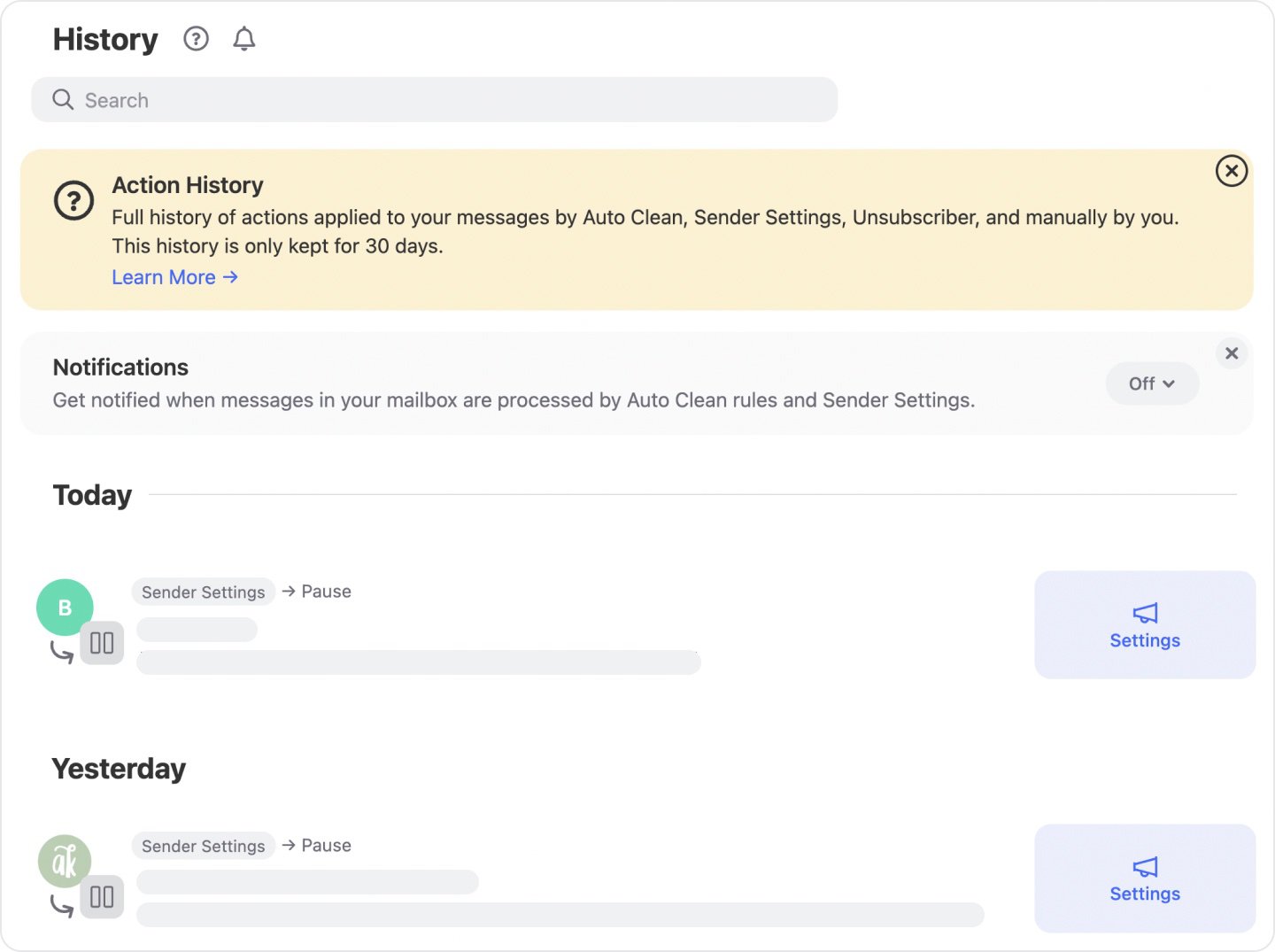Viewport: 1275px width, 952px height.
Task: Click the green B sender avatar
Action: (x=65, y=608)
